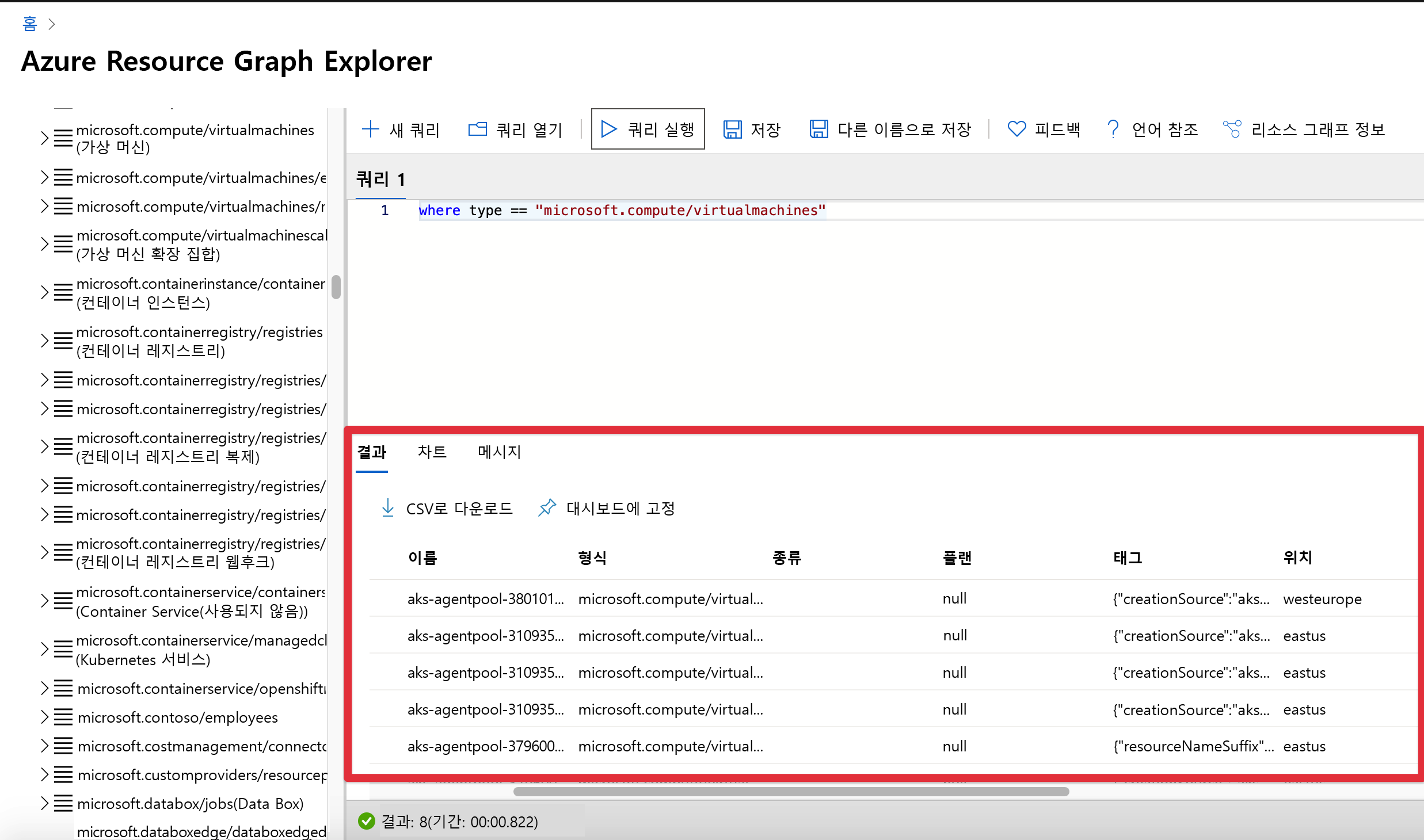
Task: Click the floppy disk icon next to 저장
Action: tap(732, 129)
